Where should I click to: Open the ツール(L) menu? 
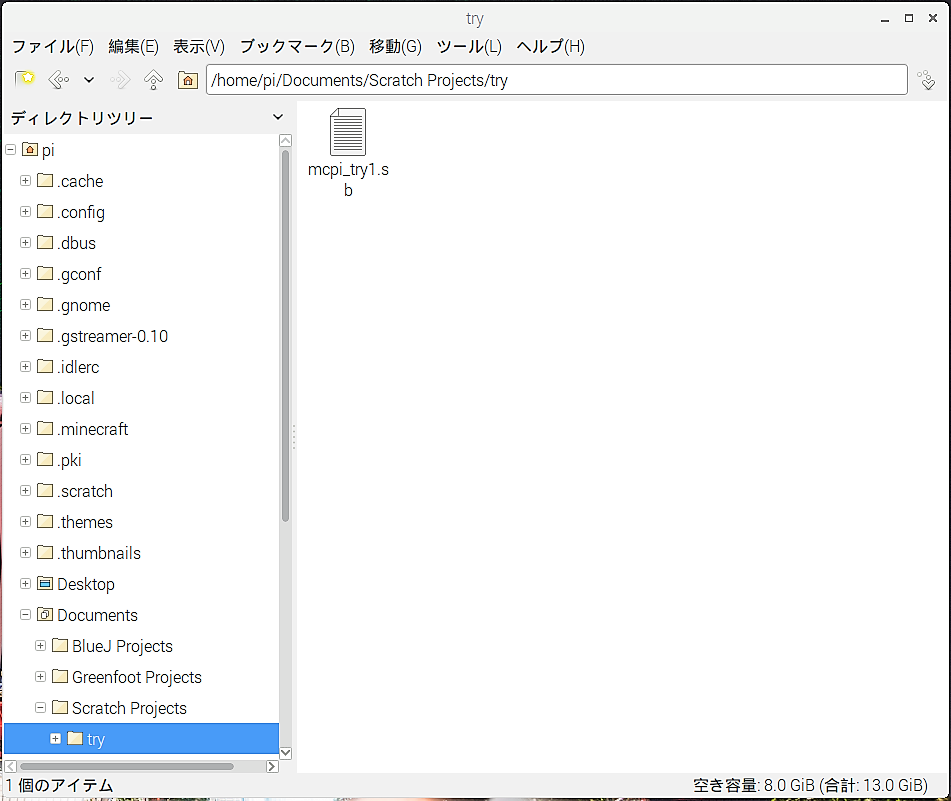pos(469,47)
